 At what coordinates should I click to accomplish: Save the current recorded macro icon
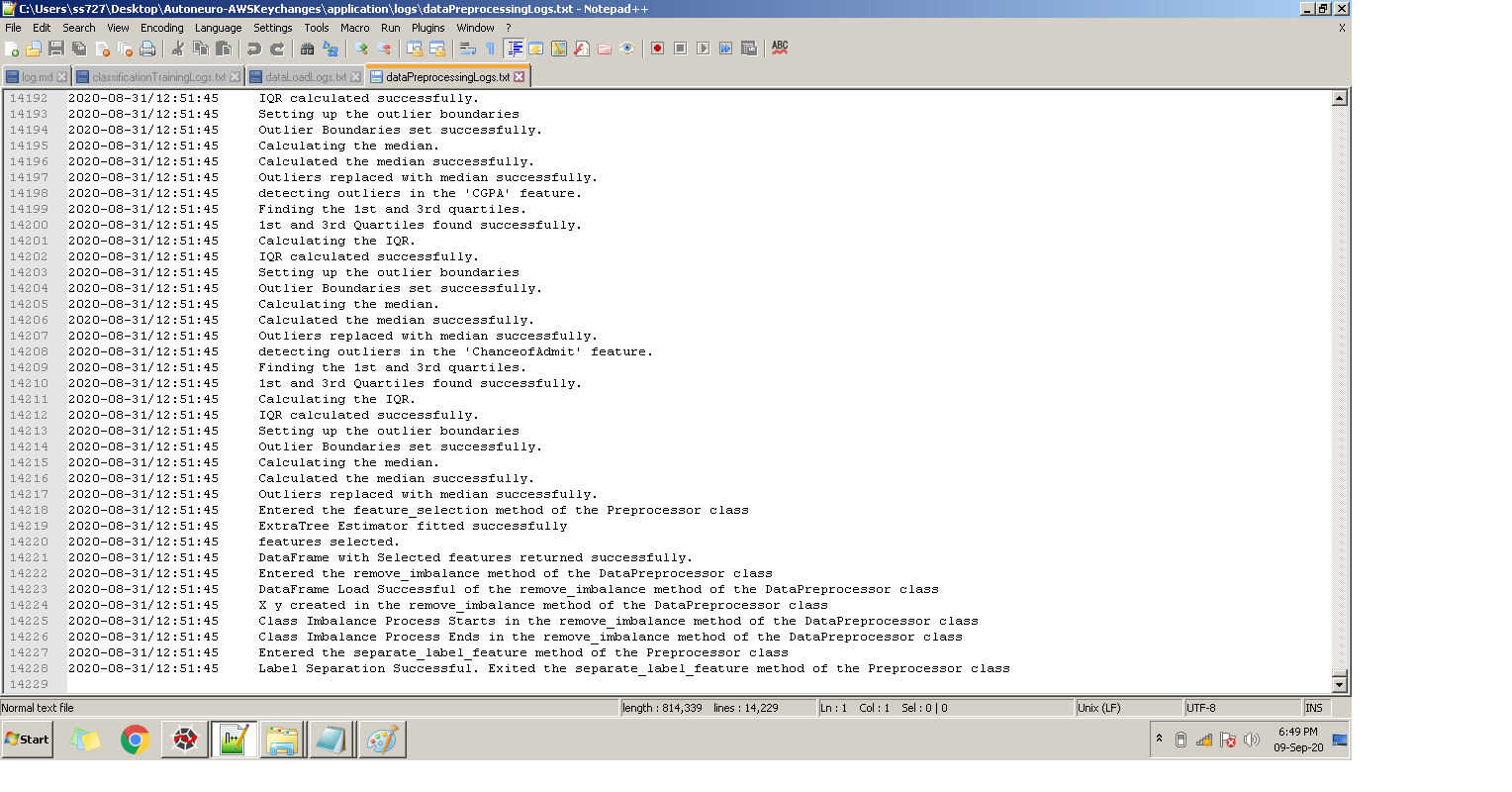[748, 49]
